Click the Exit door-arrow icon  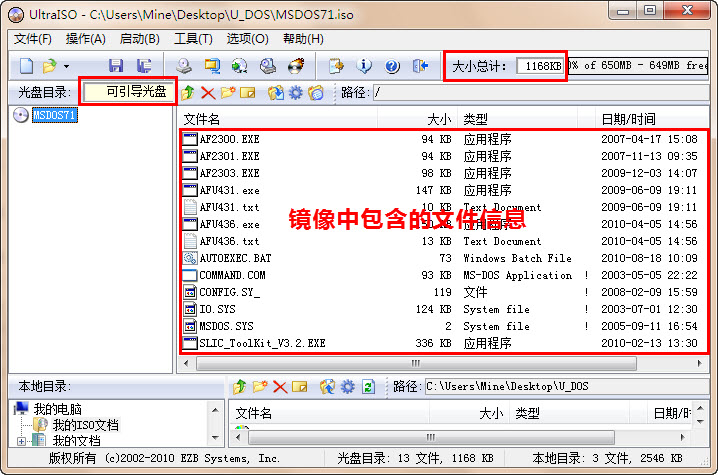click(x=420, y=66)
